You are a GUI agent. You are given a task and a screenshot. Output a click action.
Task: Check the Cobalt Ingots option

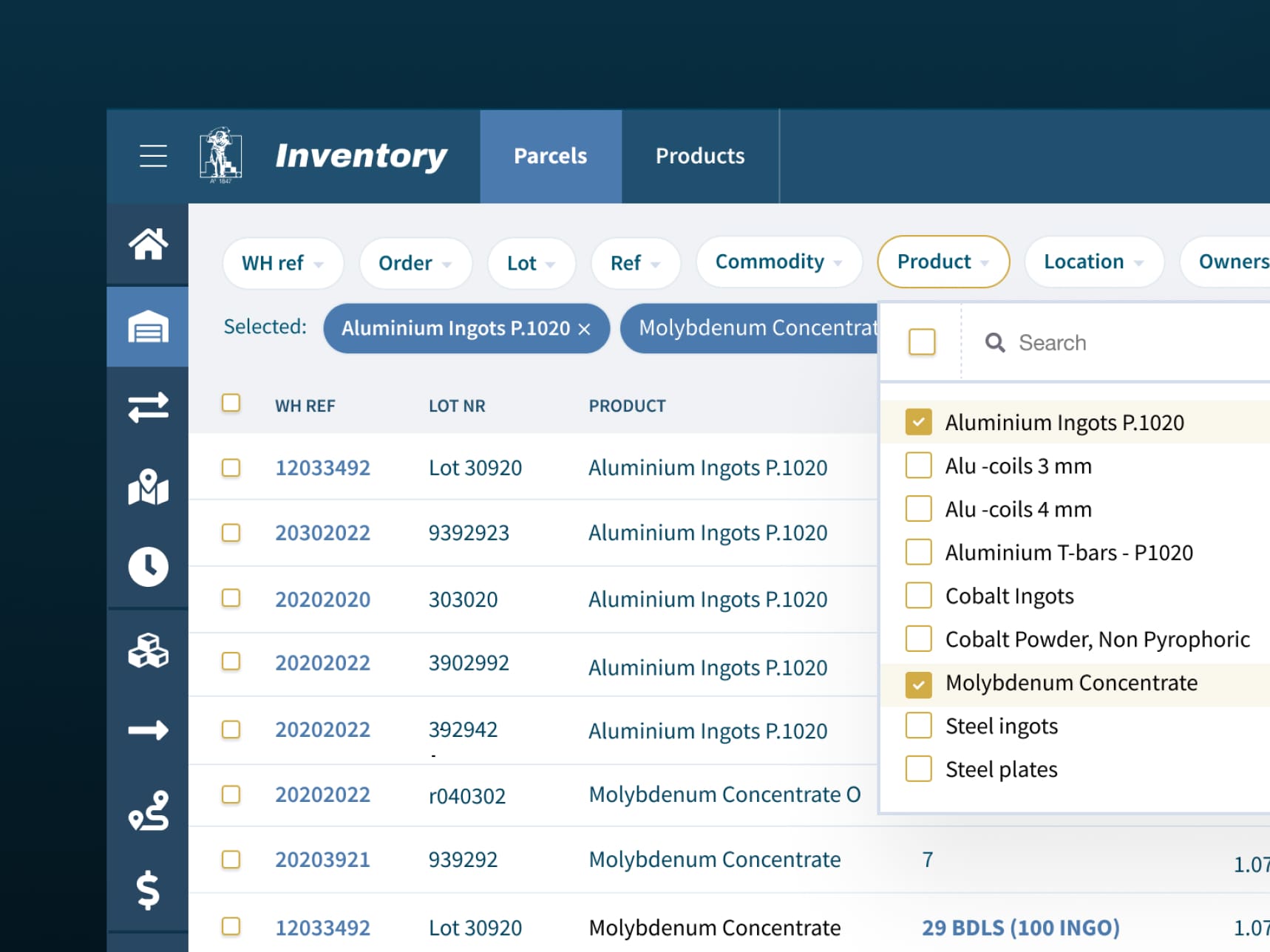pyautogui.click(x=918, y=596)
